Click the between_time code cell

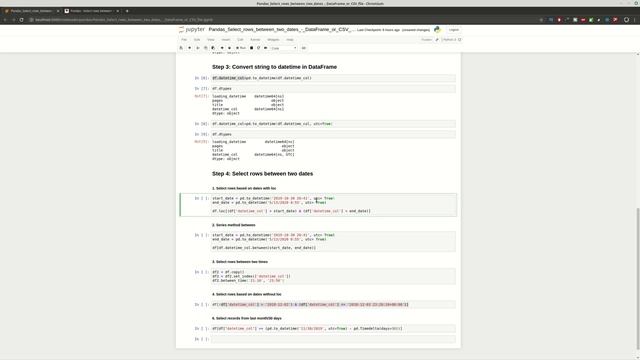[333, 276]
